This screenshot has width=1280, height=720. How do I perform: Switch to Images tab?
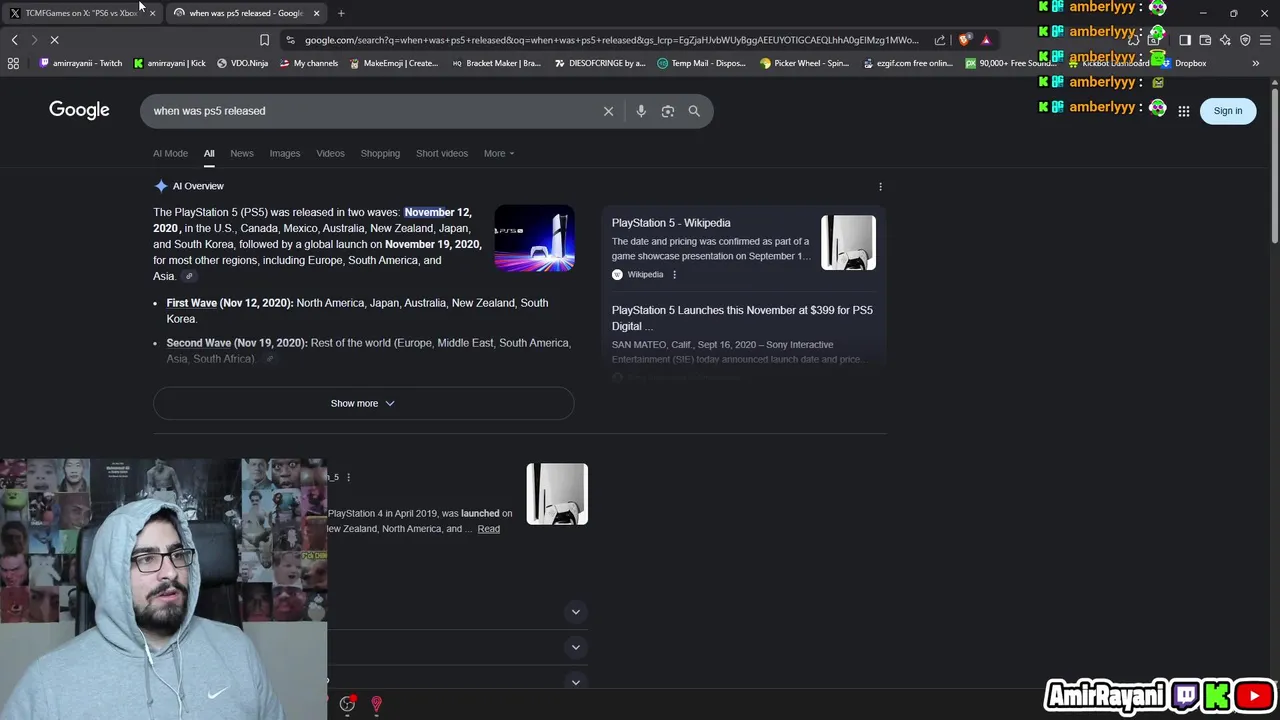coord(285,153)
